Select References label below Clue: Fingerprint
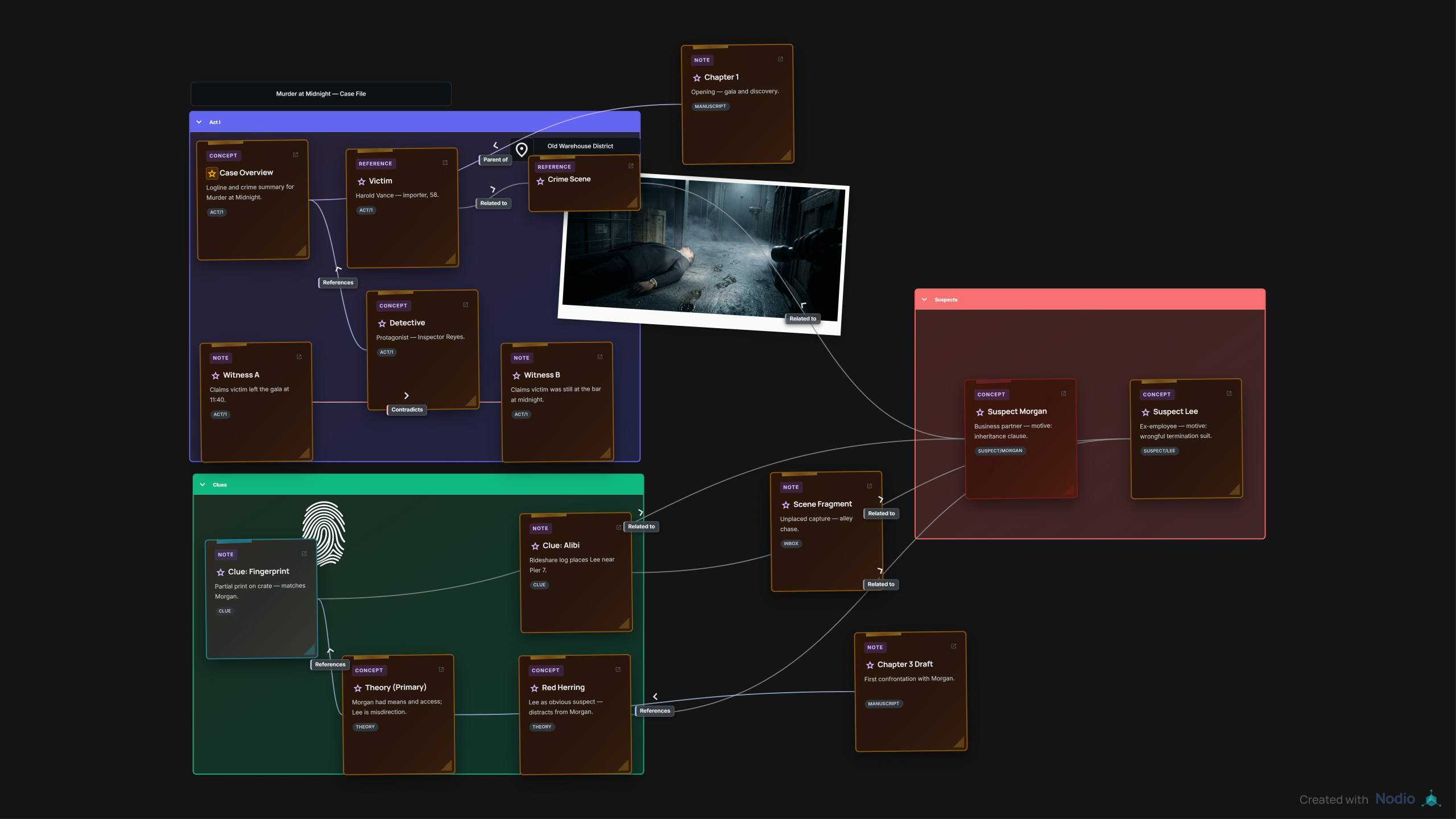The width and height of the screenshot is (1456, 819). (330, 665)
